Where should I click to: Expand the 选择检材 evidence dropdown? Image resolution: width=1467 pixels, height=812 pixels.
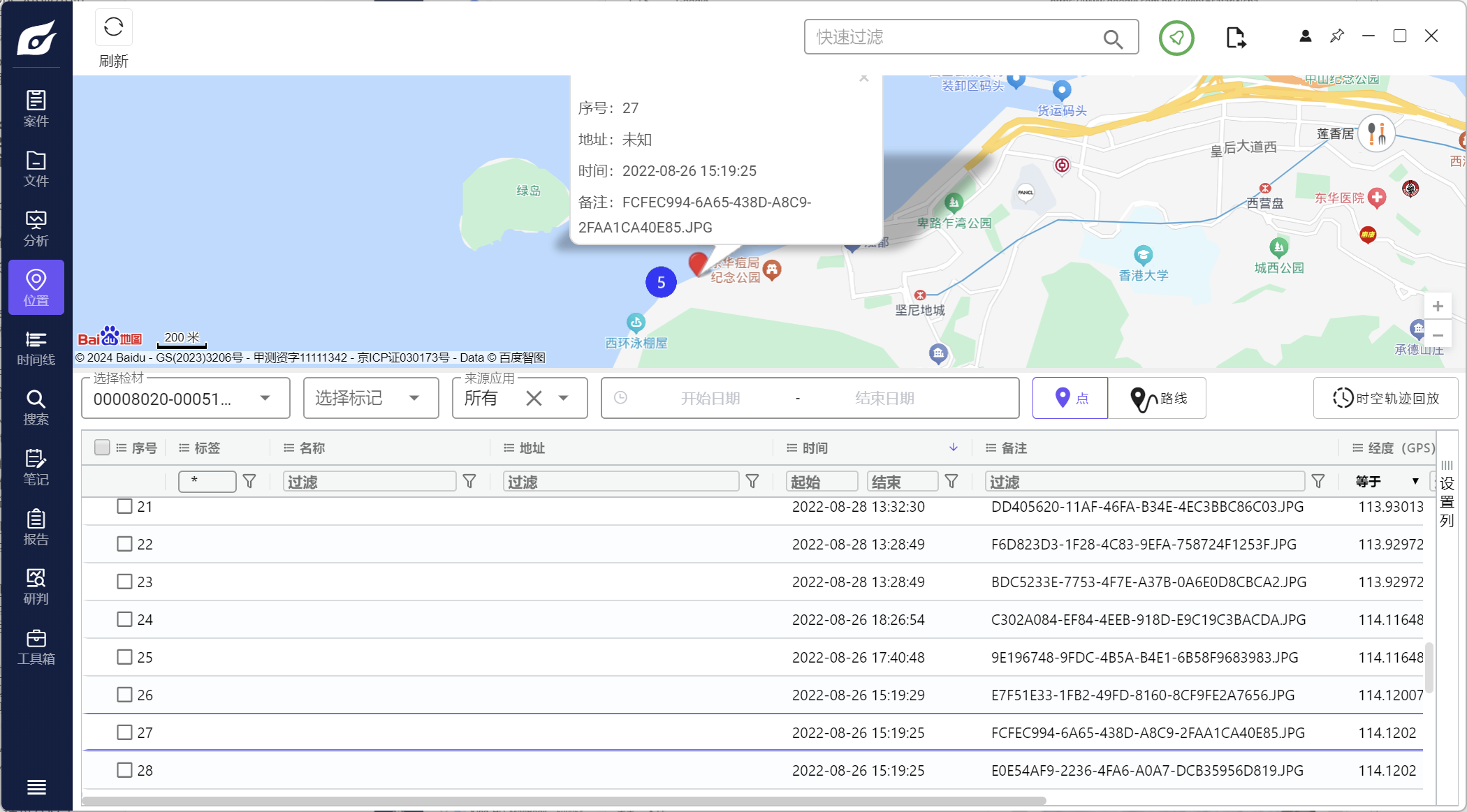pos(265,398)
